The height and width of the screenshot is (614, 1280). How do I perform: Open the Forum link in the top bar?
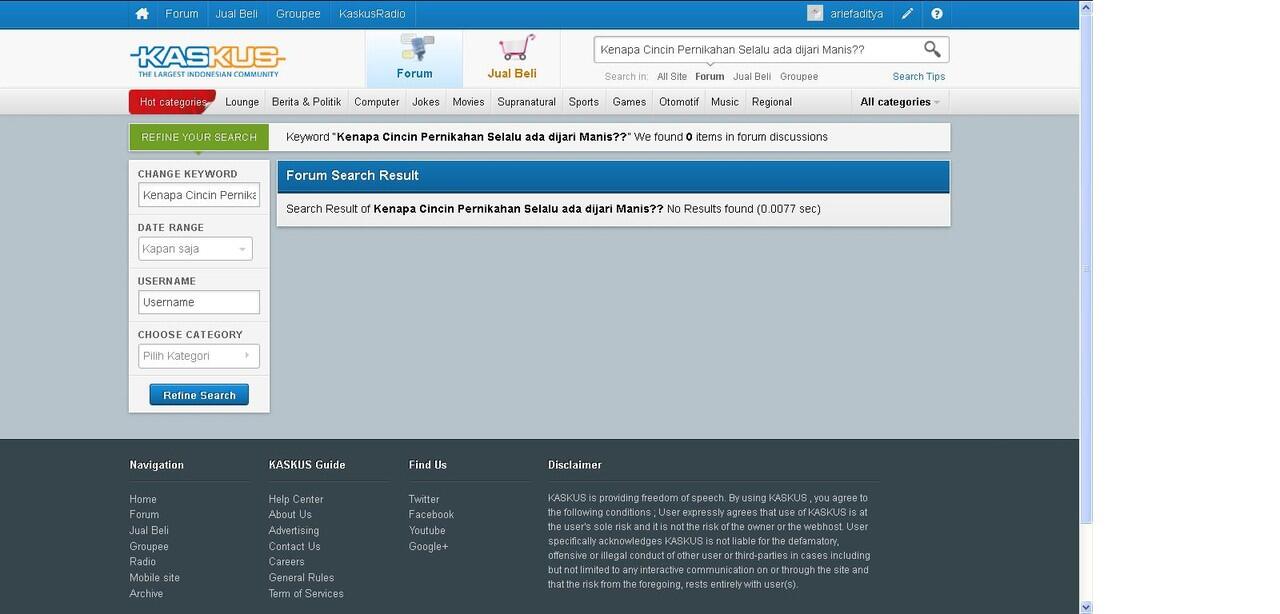coord(182,14)
